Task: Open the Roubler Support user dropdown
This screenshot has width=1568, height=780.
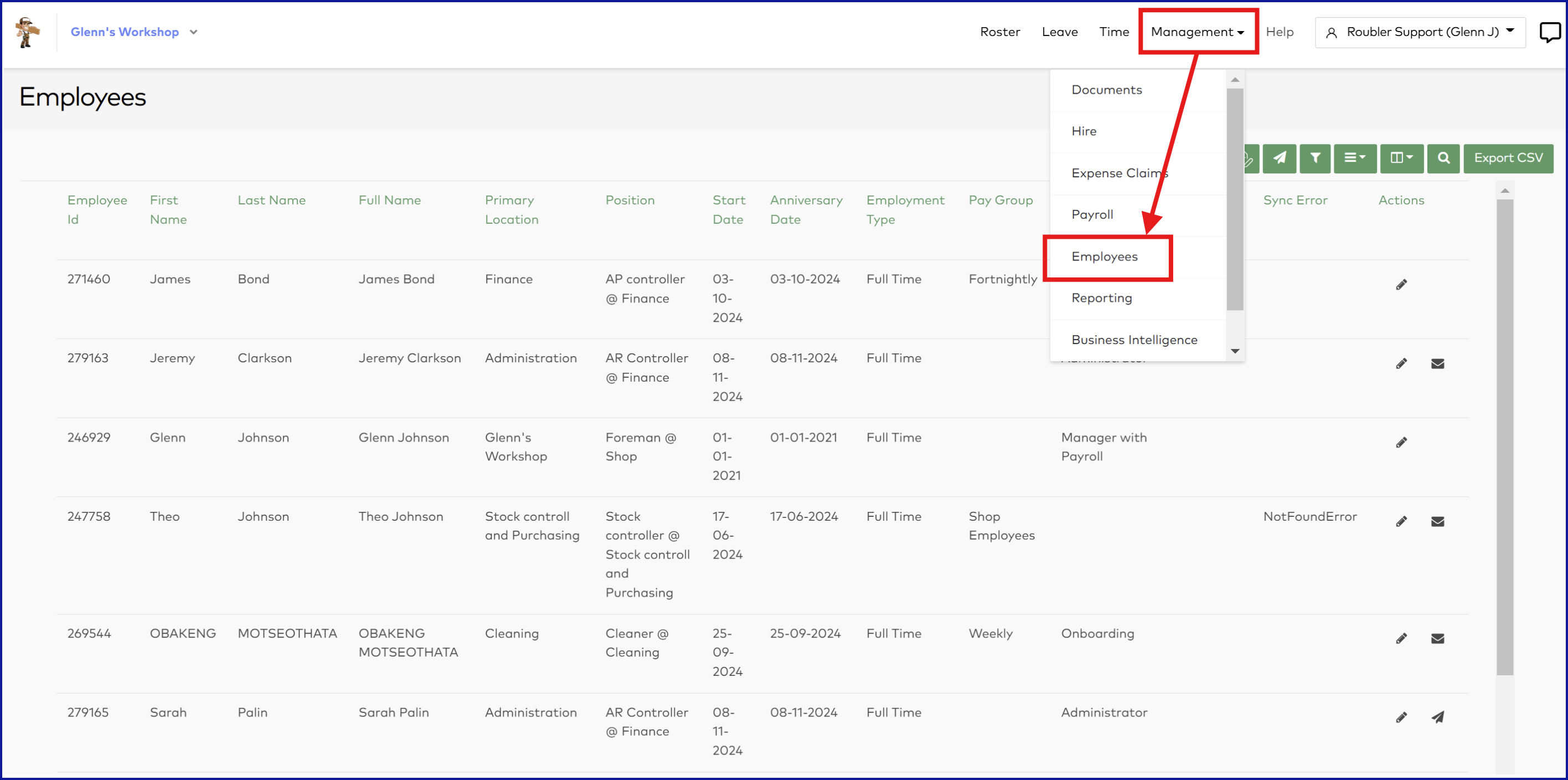Action: point(1420,32)
